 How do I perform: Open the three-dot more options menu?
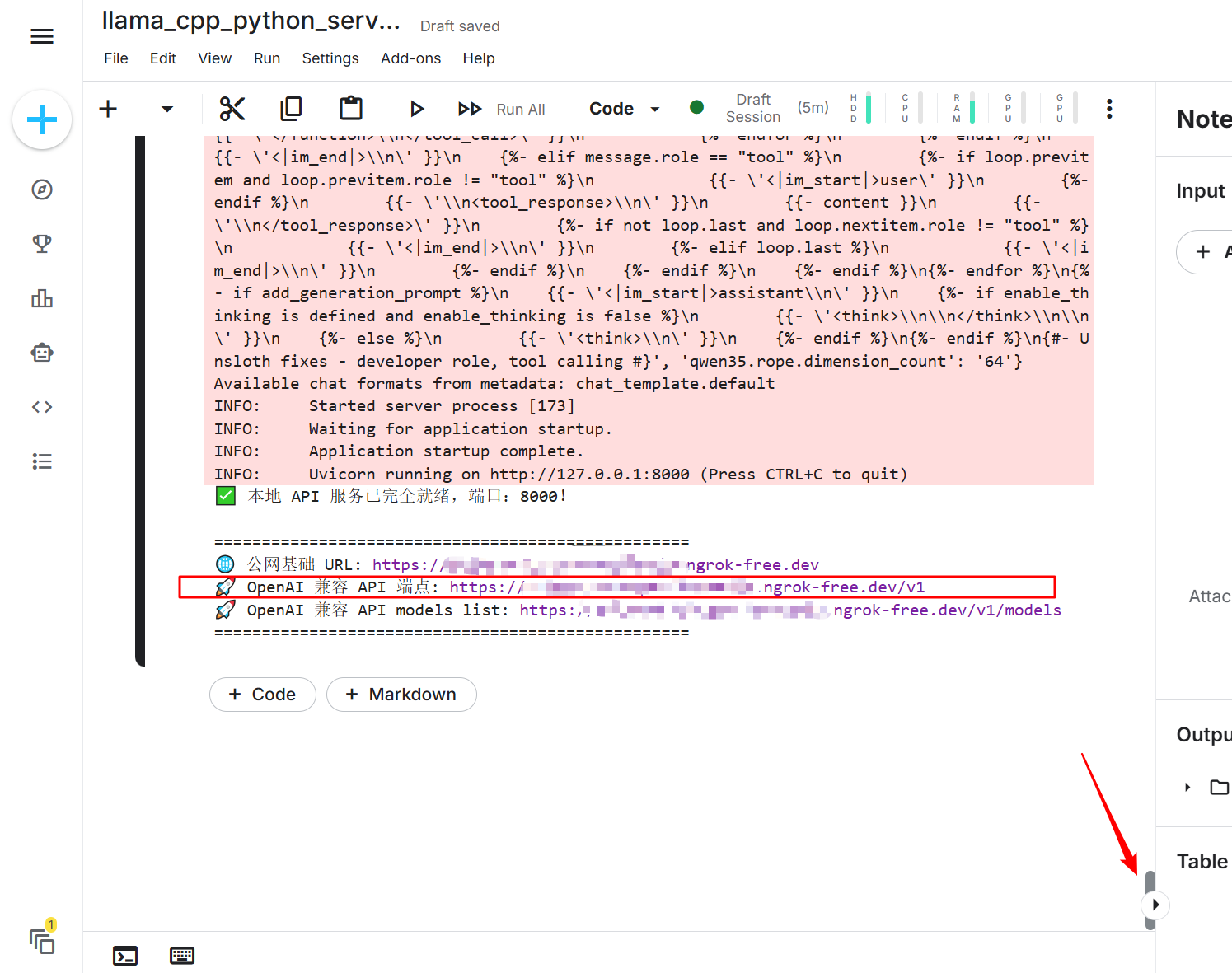point(1109,109)
